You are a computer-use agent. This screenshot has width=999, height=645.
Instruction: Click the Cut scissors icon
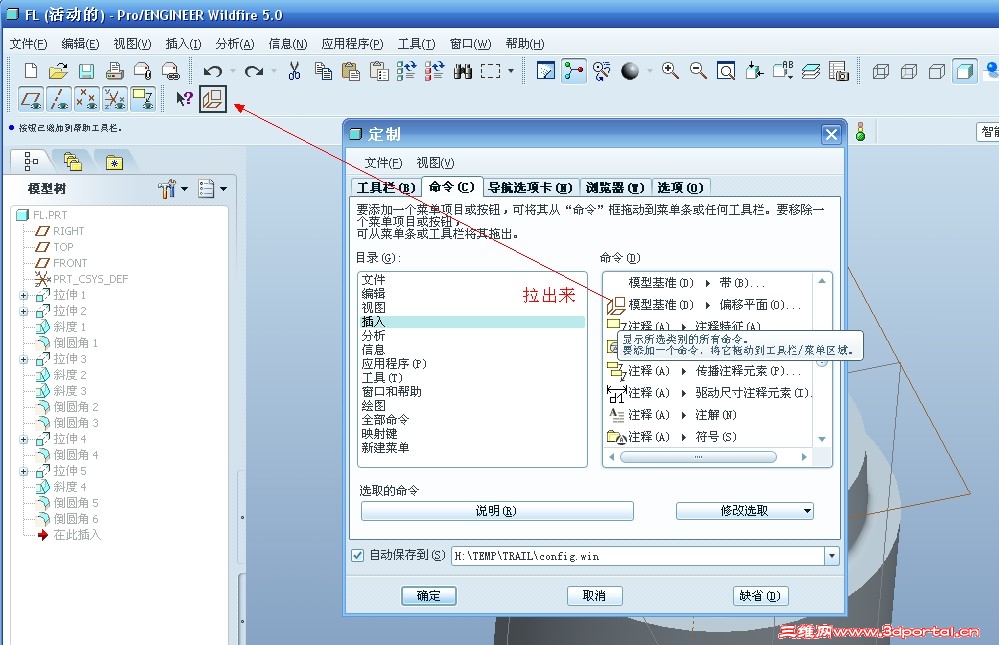point(294,71)
